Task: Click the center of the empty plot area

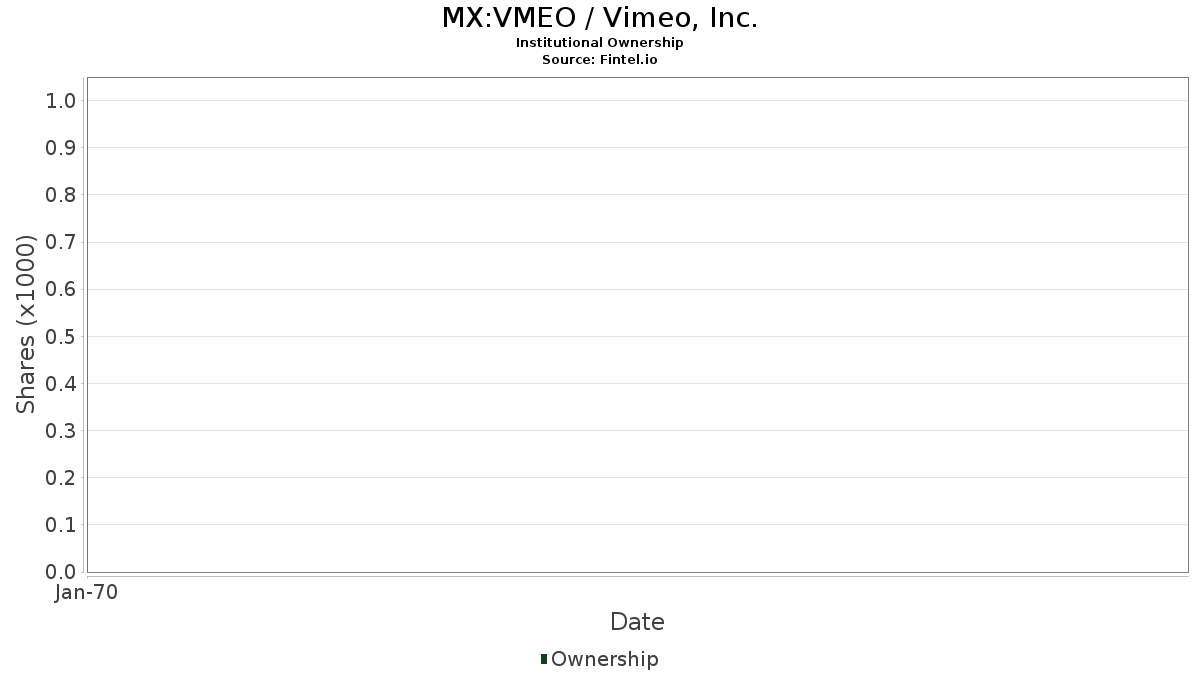Action: tap(637, 325)
